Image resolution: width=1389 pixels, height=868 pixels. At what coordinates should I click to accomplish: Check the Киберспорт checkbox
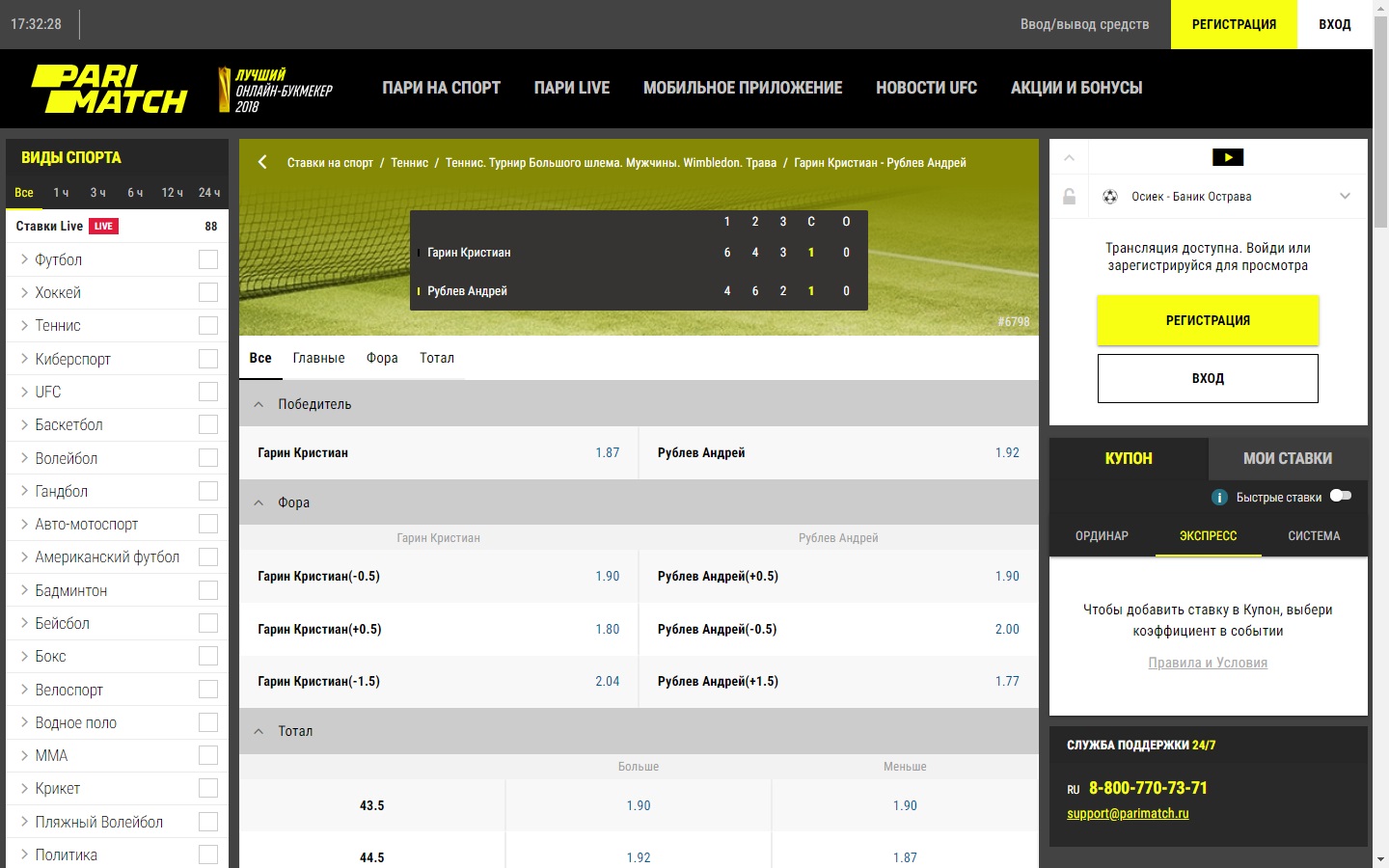click(x=208, y=359)
